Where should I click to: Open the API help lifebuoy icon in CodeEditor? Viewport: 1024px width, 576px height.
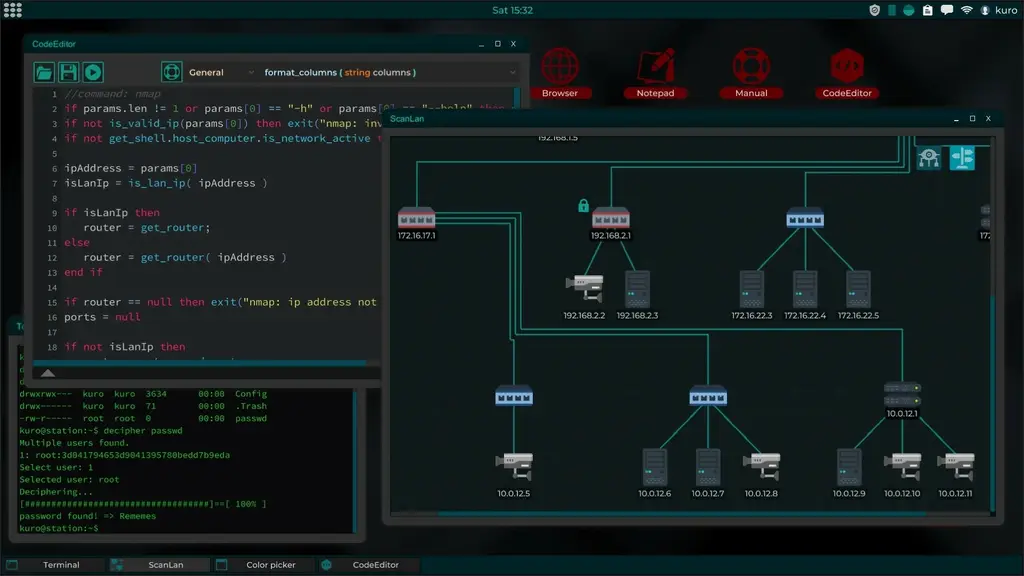pos(171,72)
